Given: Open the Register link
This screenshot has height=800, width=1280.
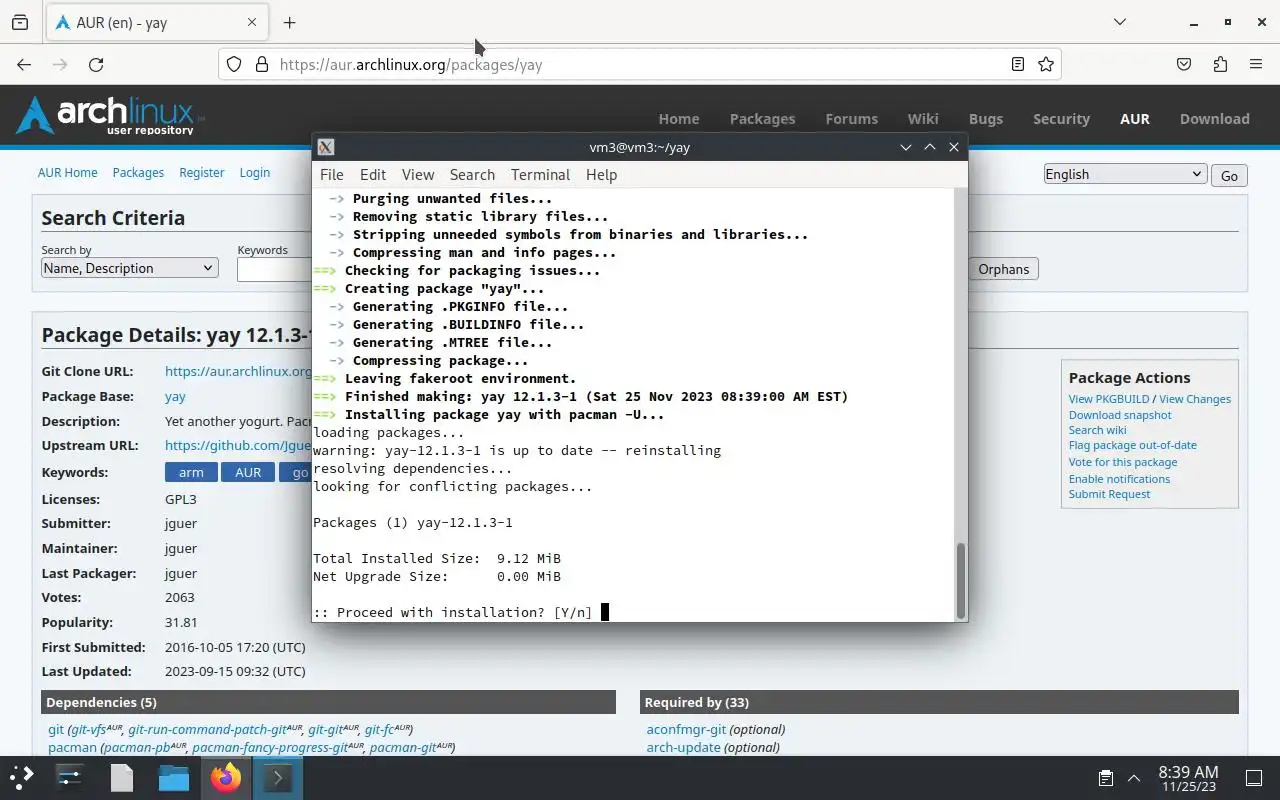Looking at the screenshot, I should click(x=202, y=172).
